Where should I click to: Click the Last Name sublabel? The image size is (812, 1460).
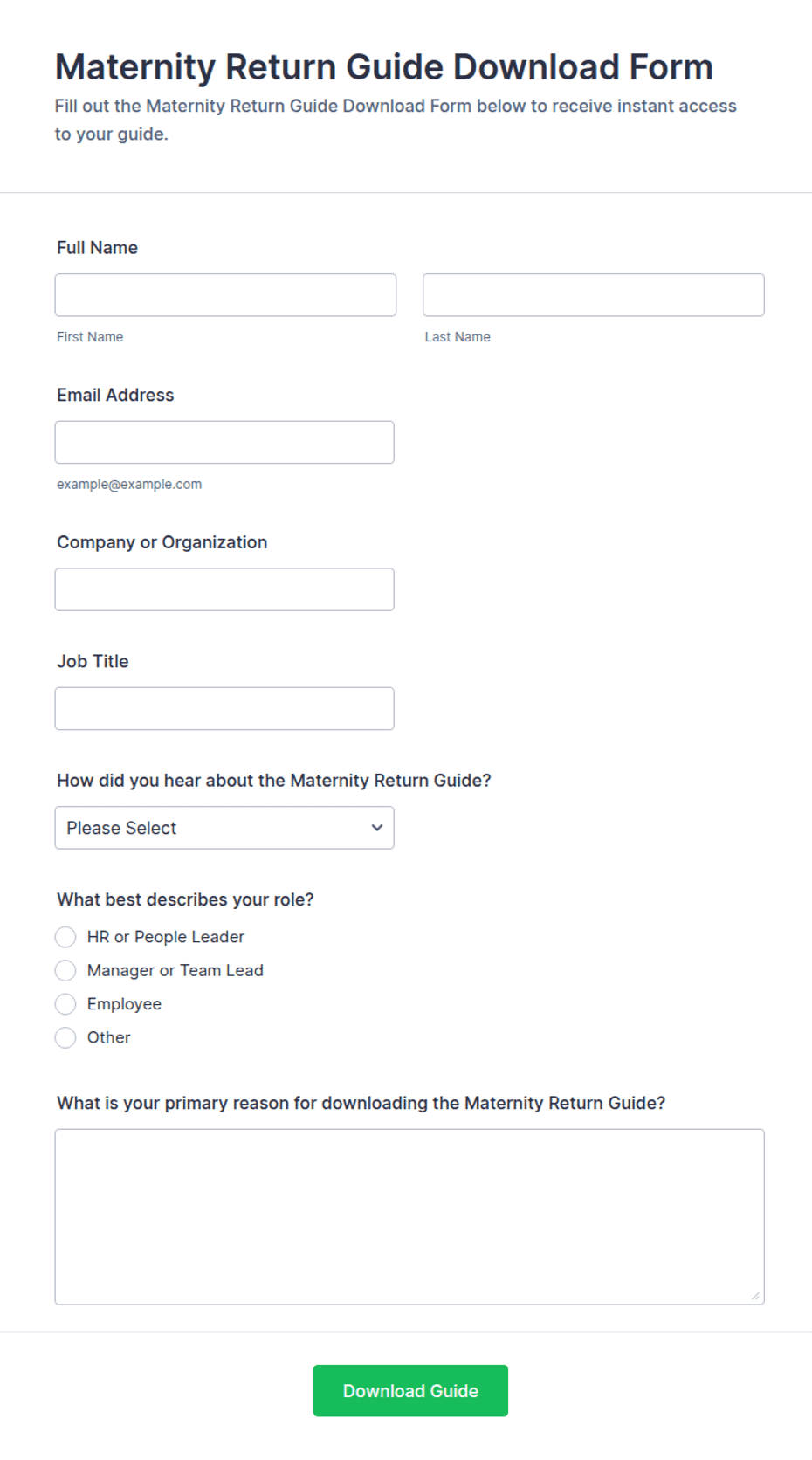(458, 337)
